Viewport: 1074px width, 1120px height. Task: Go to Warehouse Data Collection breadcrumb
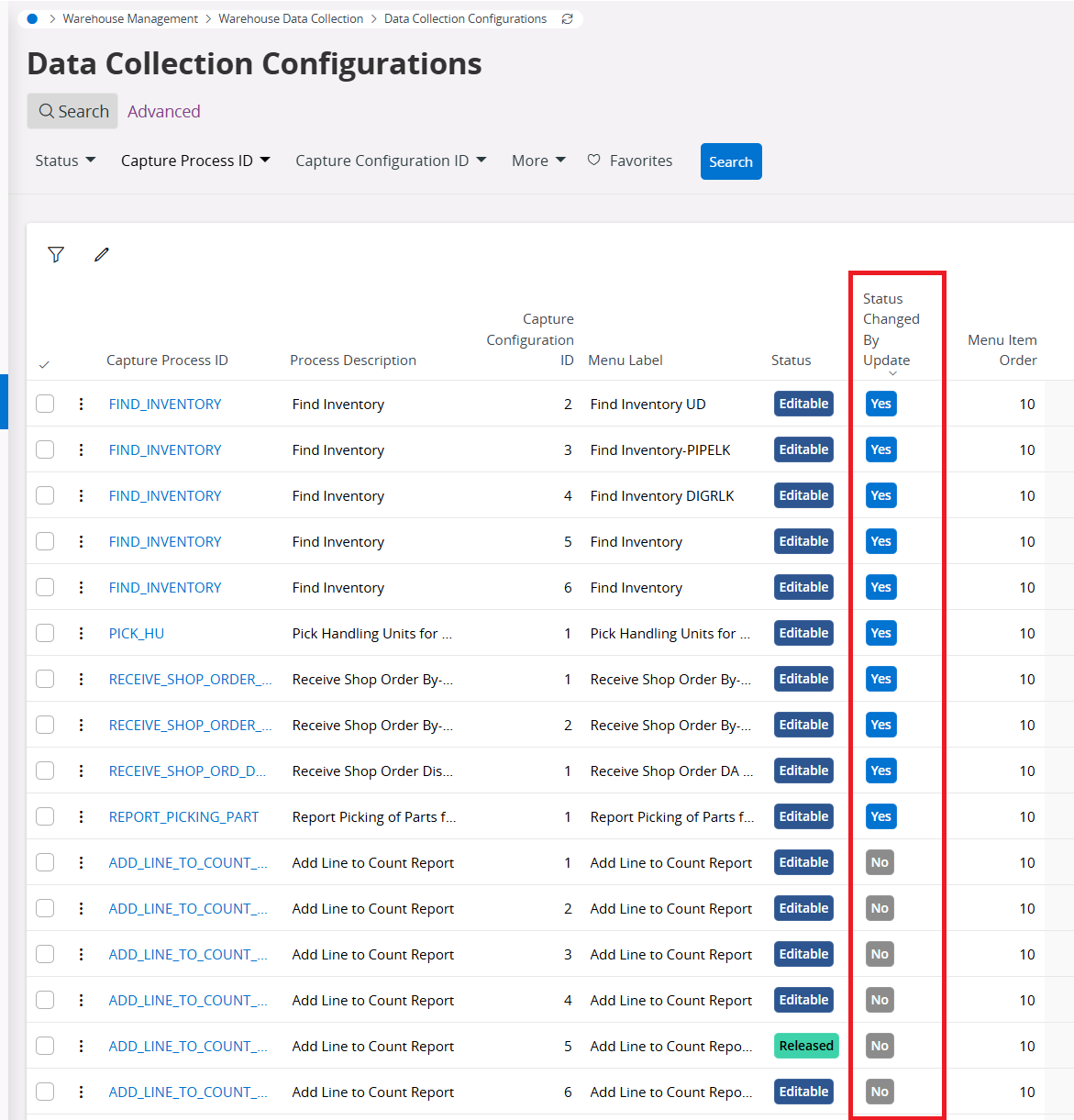[x=291, y=18]
